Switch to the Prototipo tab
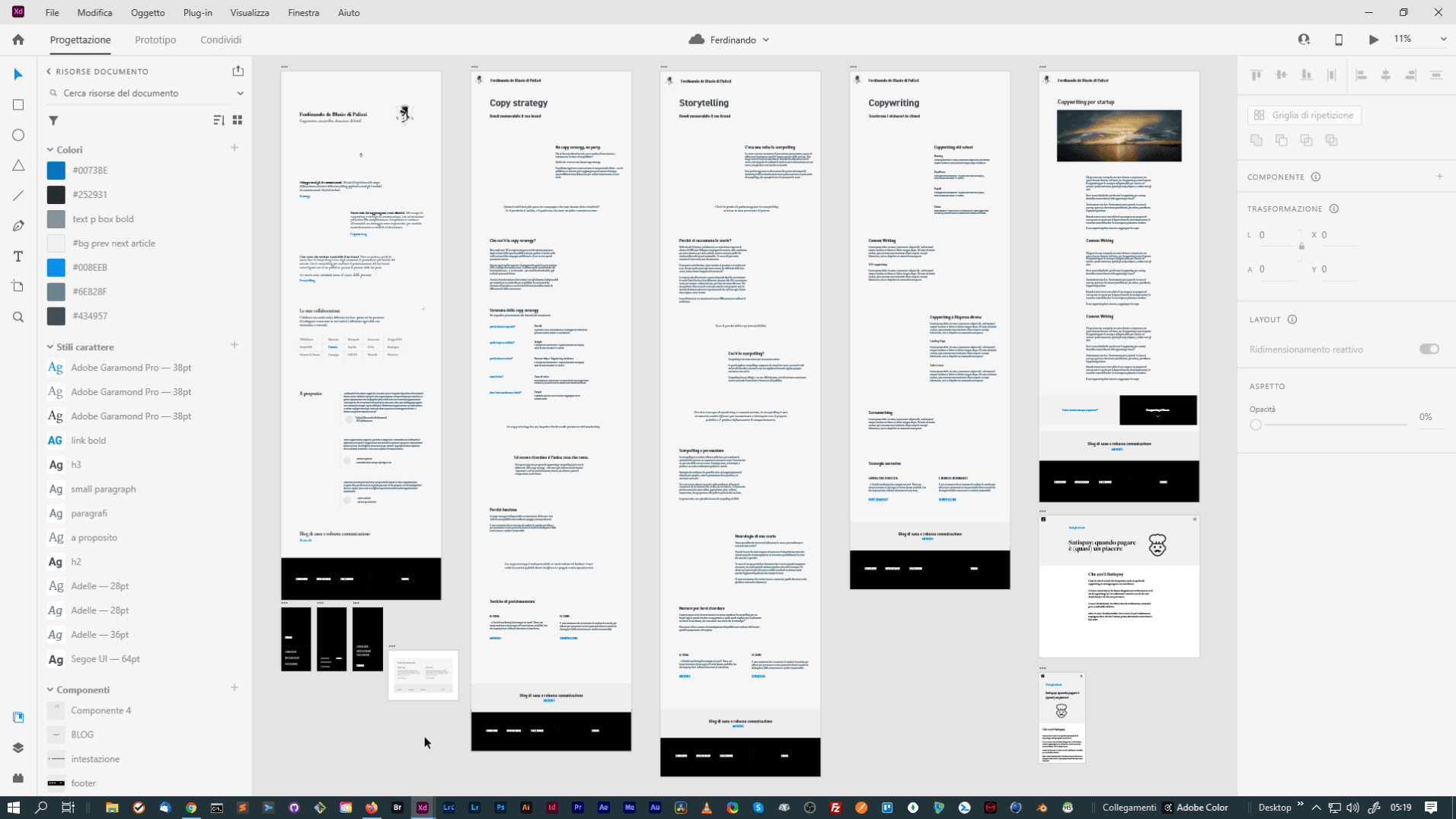Image resolution: width=1456 pixels, height=819 pixels. (x=155, y=40)
